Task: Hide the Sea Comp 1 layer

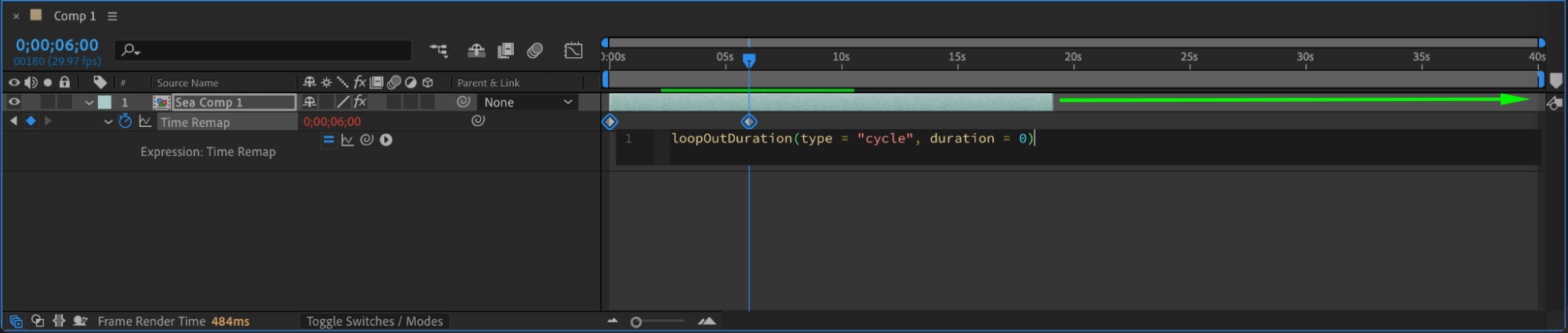Action: coord(14,102)
